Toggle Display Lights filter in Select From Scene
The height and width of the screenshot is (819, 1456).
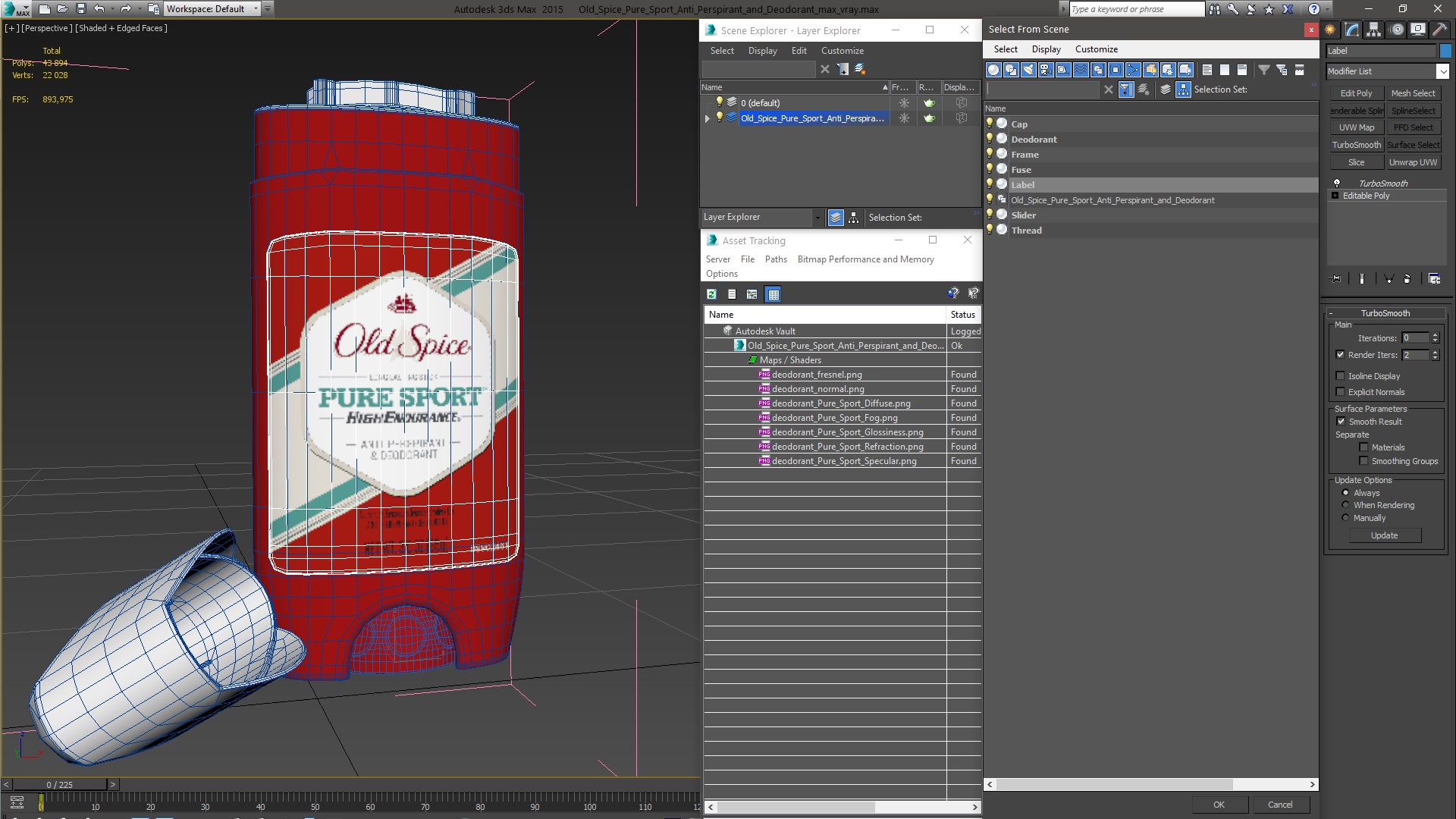1028,70
